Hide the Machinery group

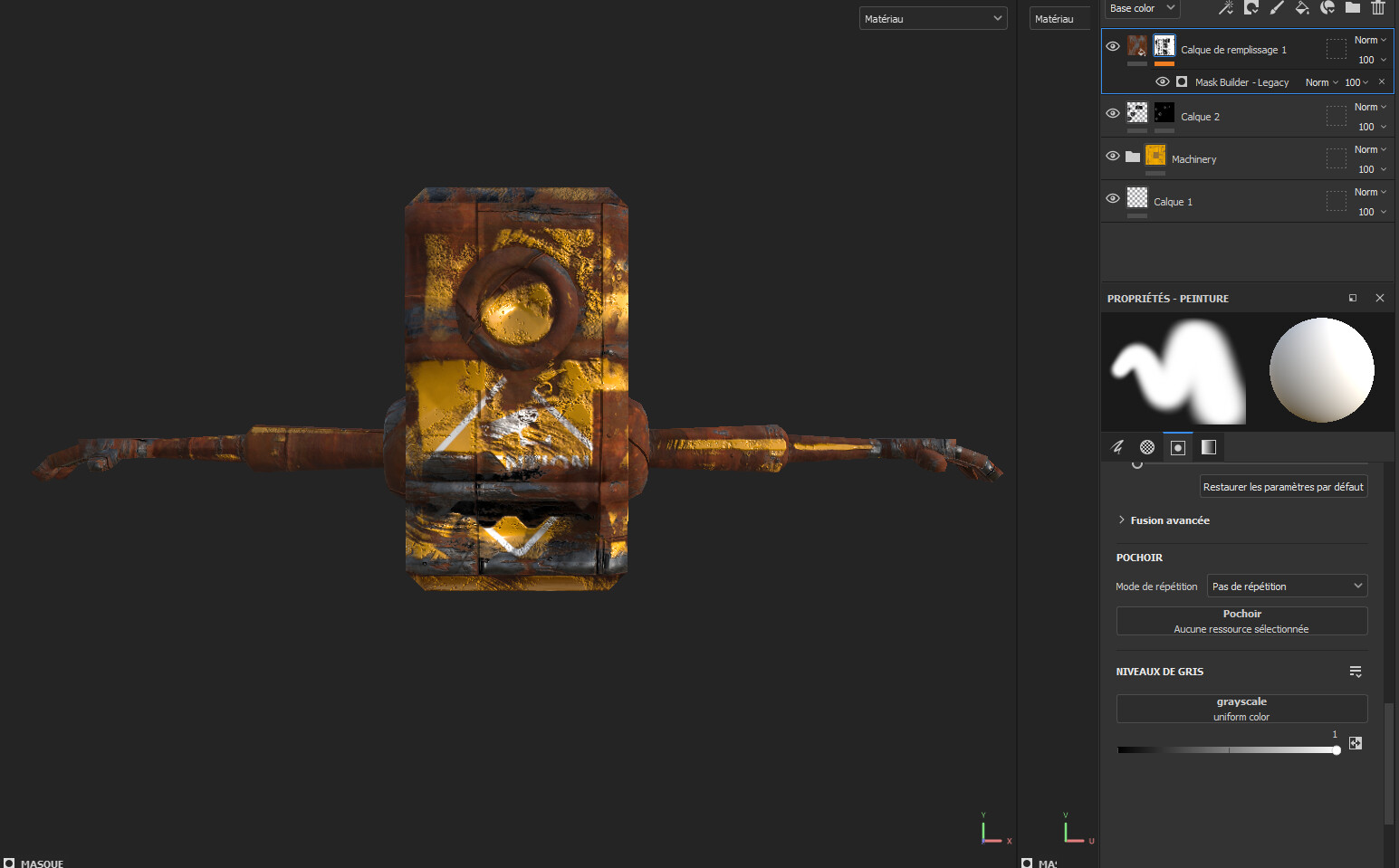(x=1113, y=156)
